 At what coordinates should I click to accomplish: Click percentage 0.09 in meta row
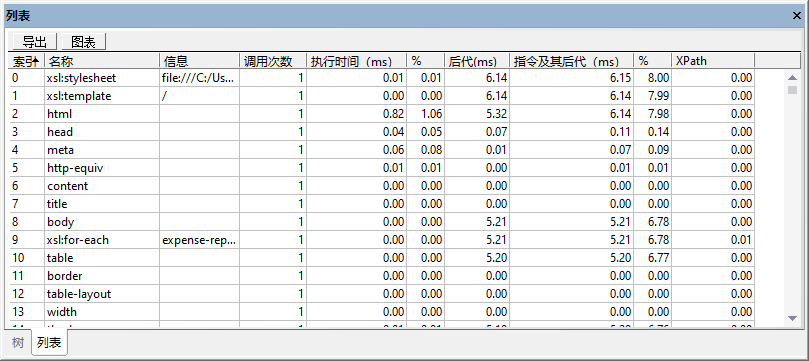point(658,151)
